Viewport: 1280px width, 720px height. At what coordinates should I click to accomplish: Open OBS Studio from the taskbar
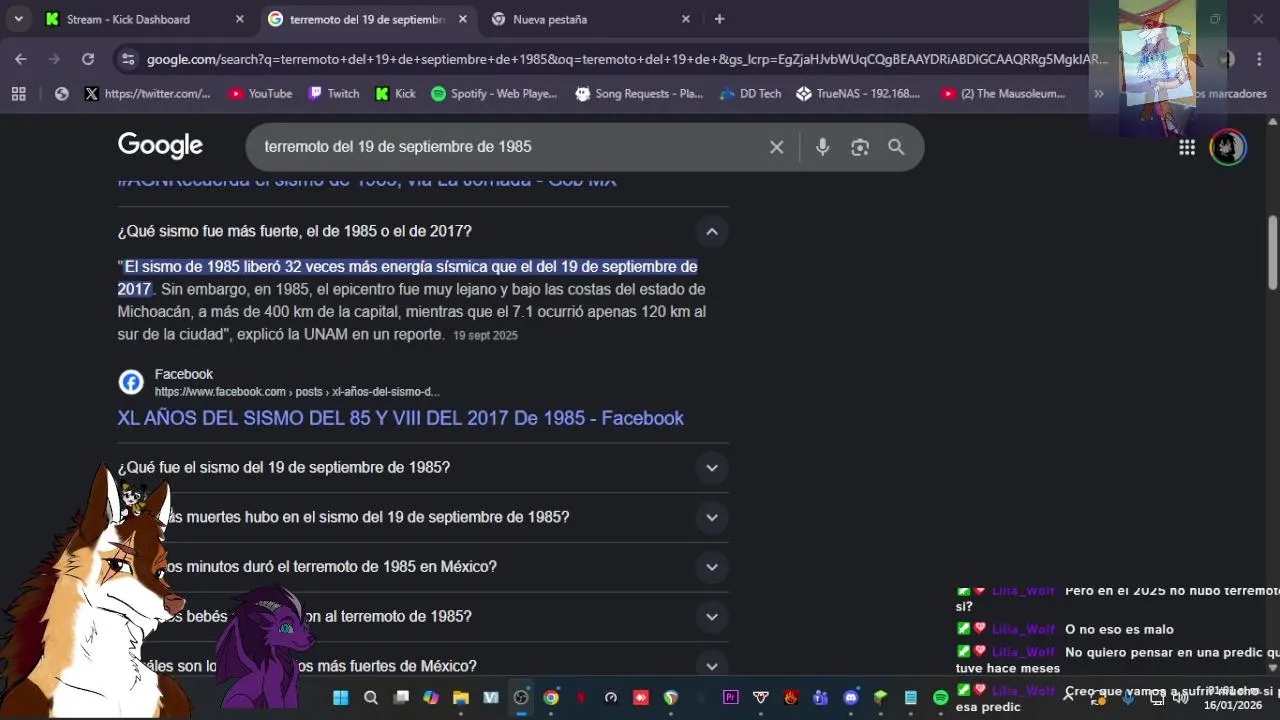(x=521, y=697)
